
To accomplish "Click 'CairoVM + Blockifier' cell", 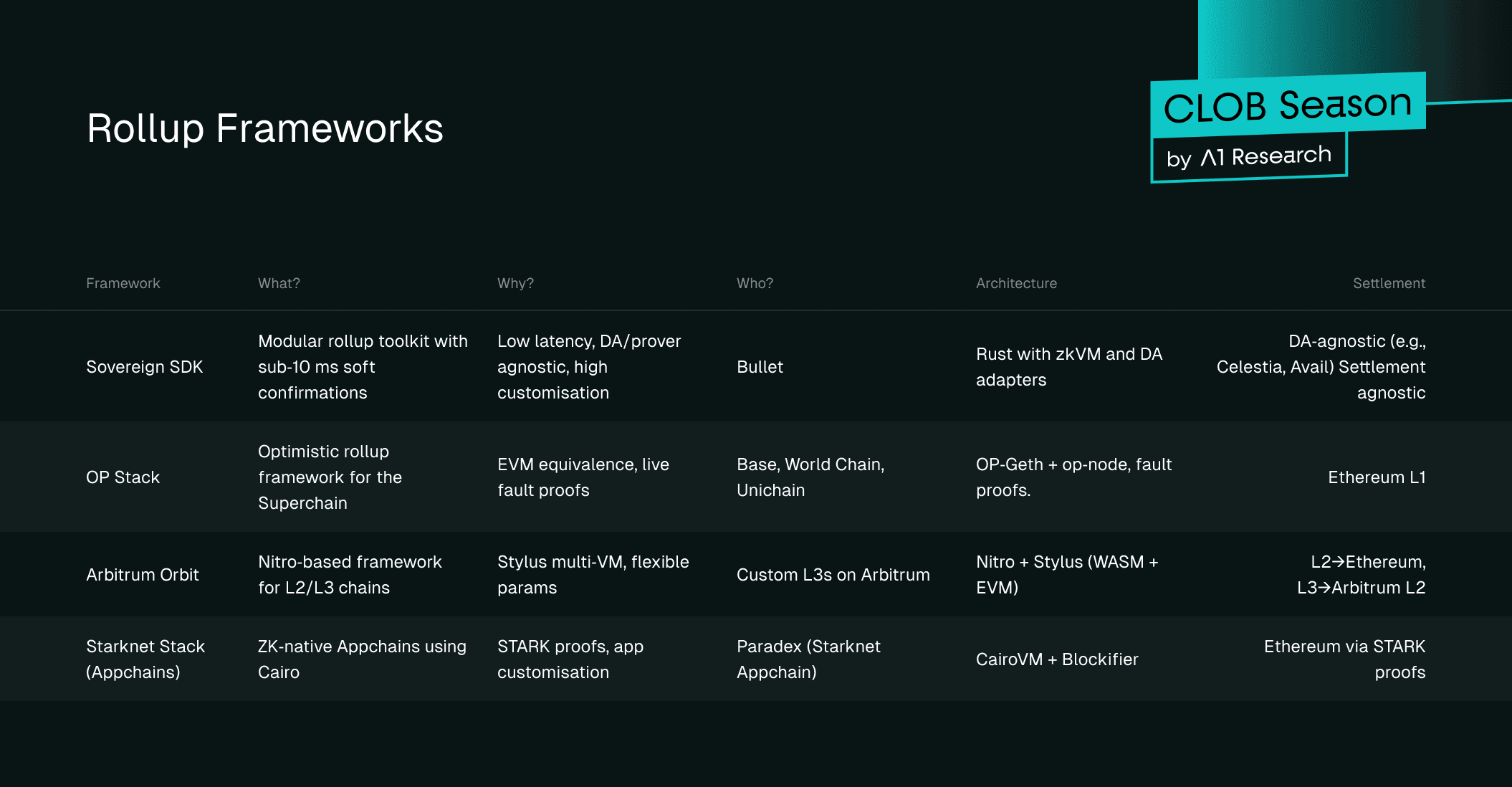I will pyautogui.click(x=1057, y=659).
